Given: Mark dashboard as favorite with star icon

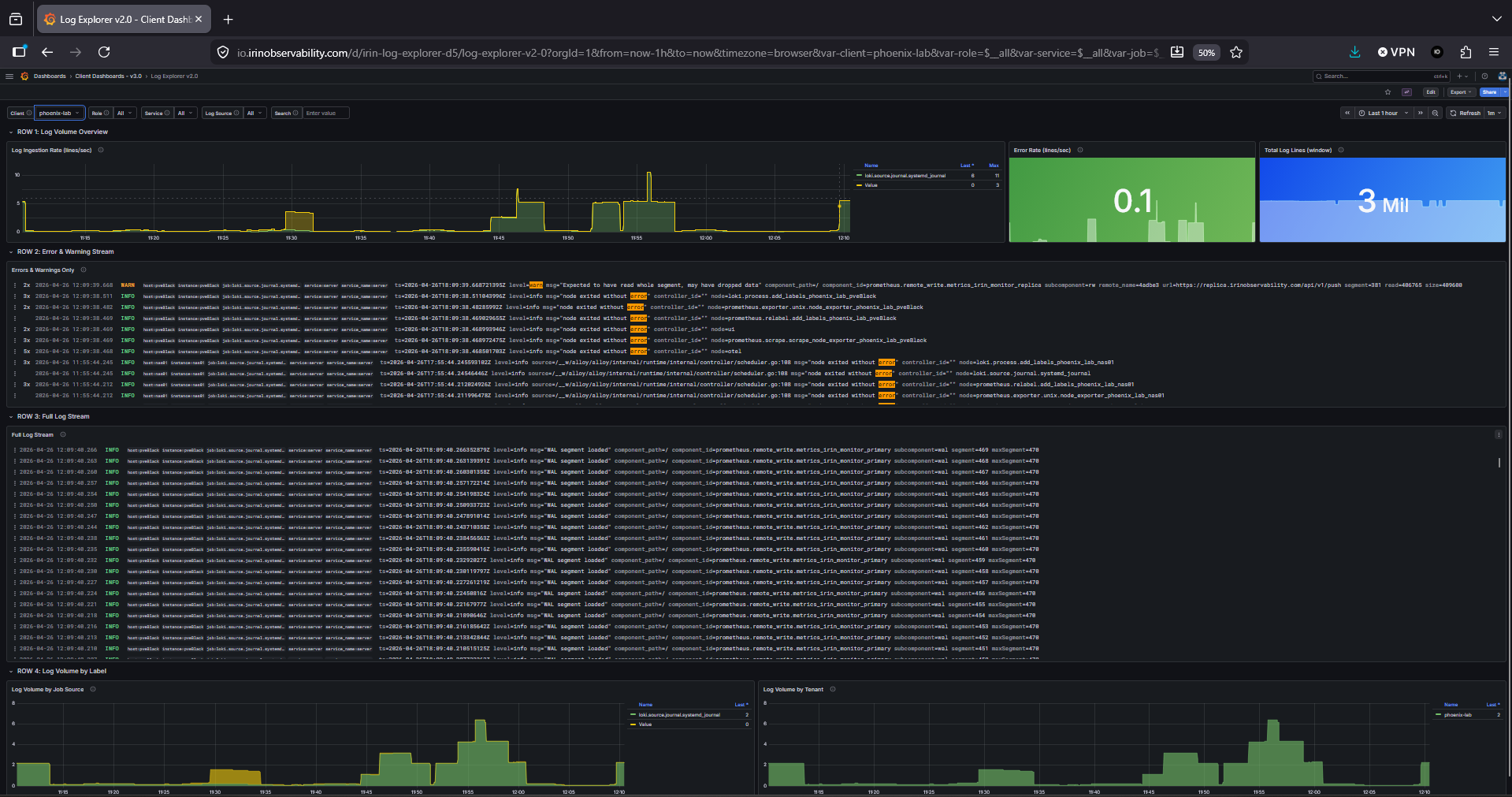Looking at the screenshot, I should point(1388,92).
